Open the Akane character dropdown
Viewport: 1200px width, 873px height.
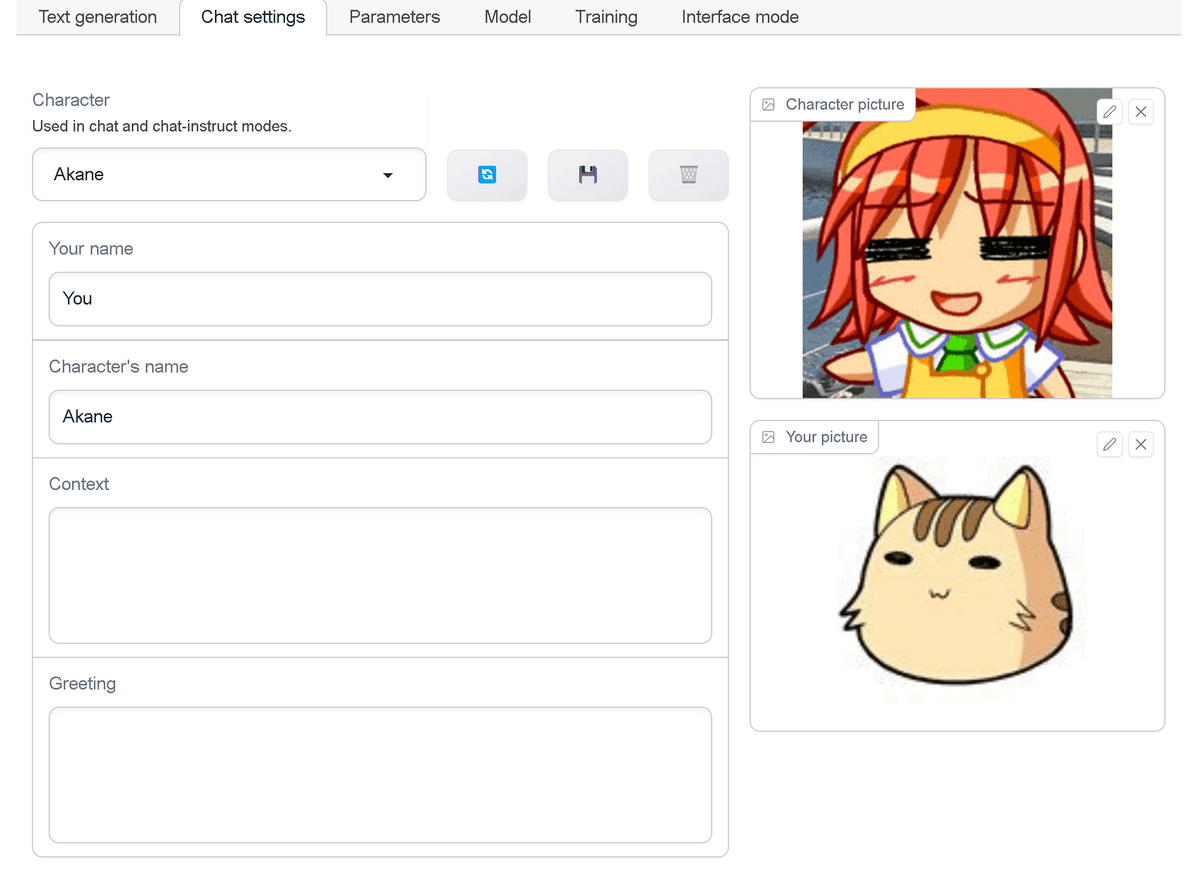229,175
